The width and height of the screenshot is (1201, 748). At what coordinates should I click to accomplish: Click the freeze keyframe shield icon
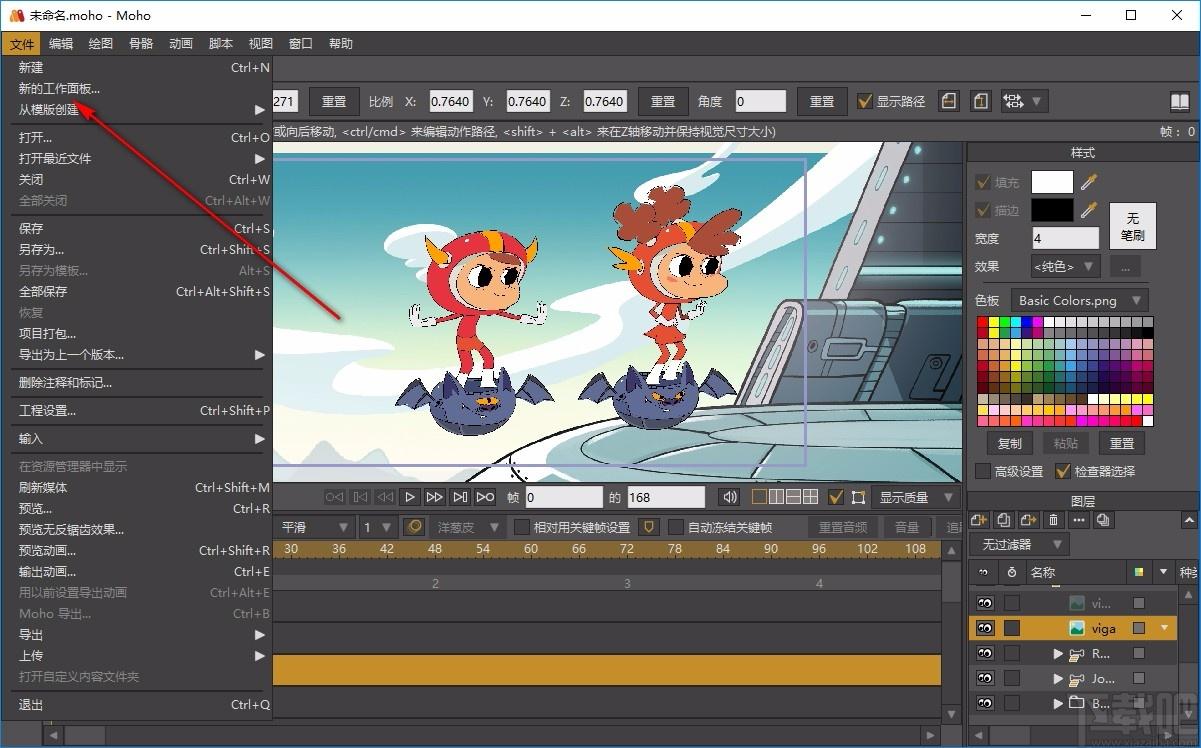pyautogui.click(x=649, y=527)
